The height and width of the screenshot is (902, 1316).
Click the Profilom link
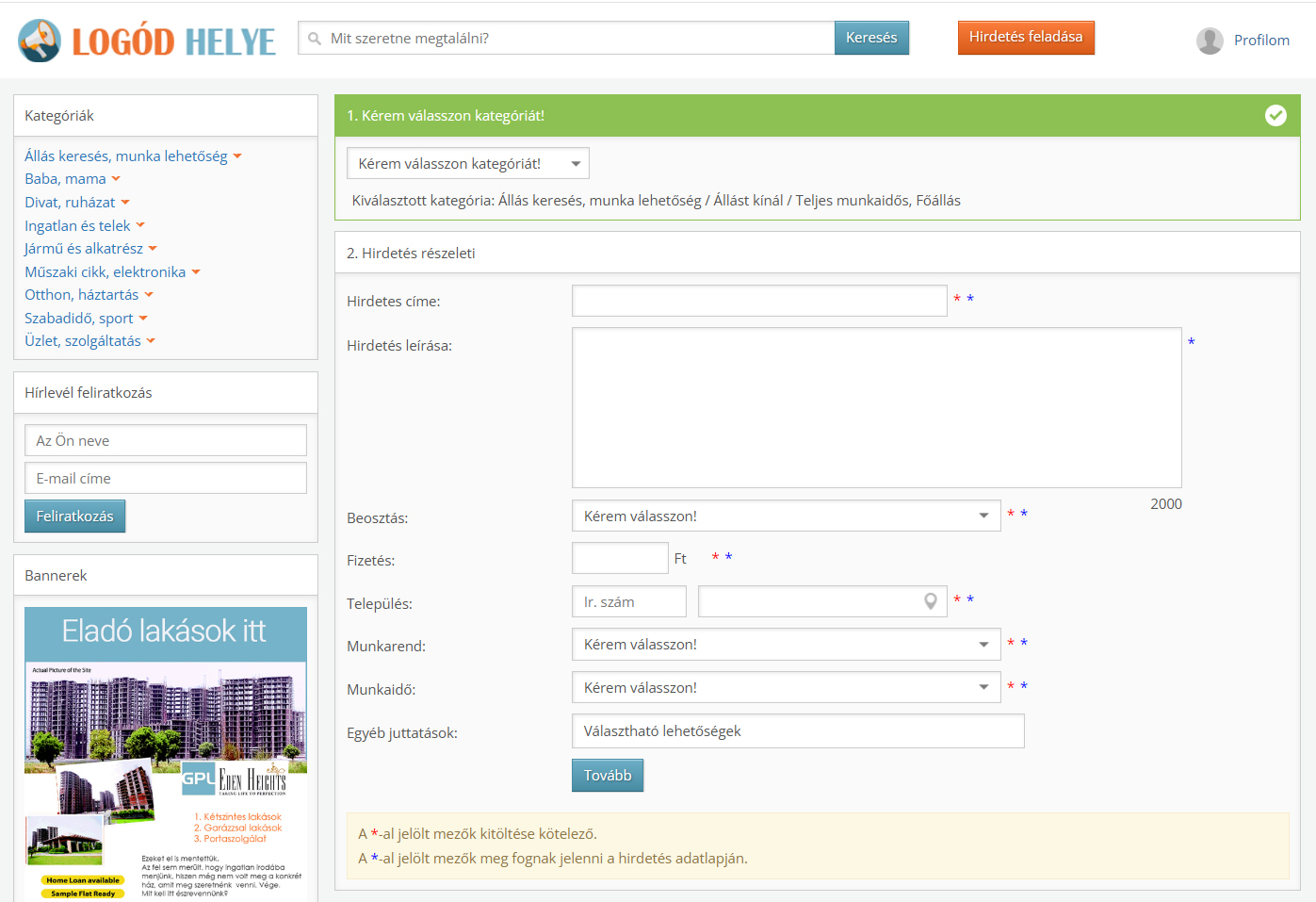pyautogui.click(x=1260, y=41)
